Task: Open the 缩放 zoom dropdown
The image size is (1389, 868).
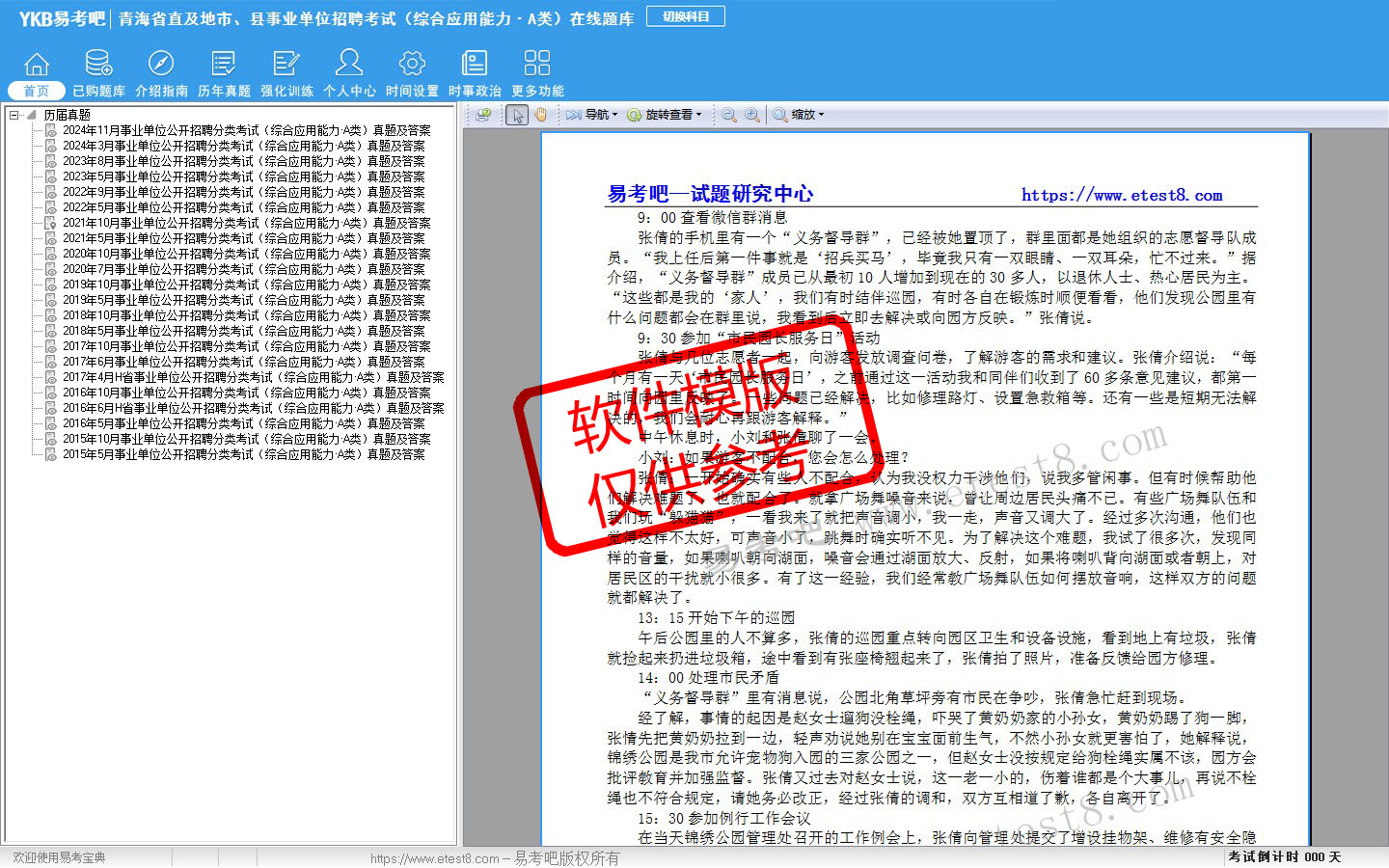Action: point(800,115)
